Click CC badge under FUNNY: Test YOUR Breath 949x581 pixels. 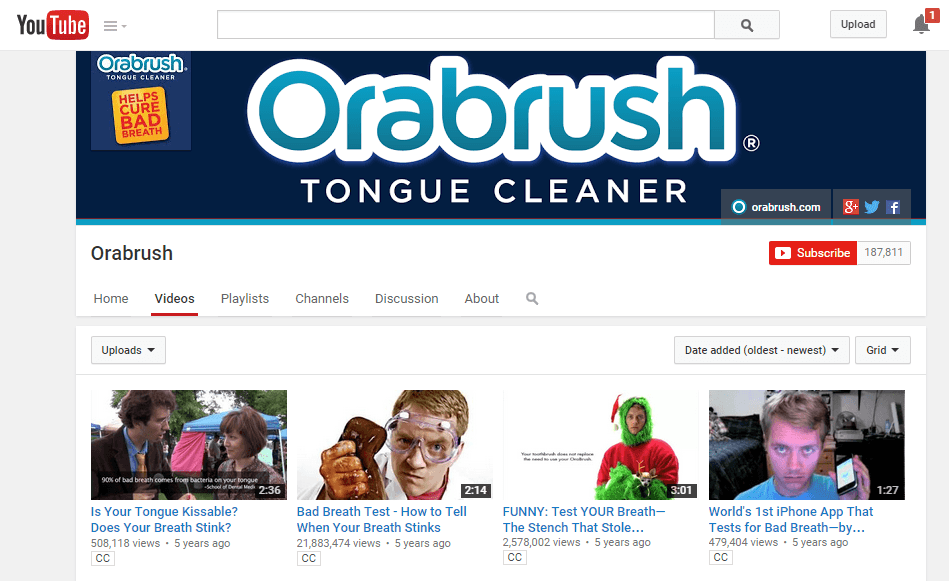(514, 557)
